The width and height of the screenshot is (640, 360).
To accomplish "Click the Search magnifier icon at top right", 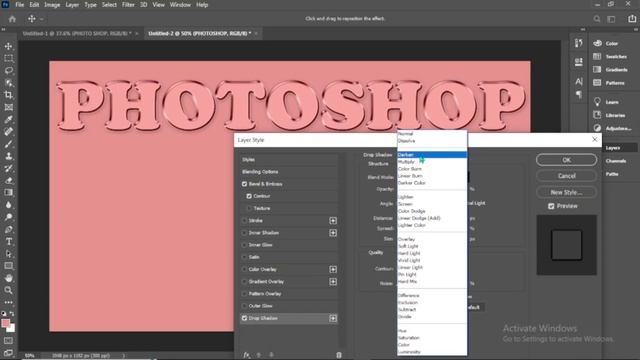I will click(597, 19).
